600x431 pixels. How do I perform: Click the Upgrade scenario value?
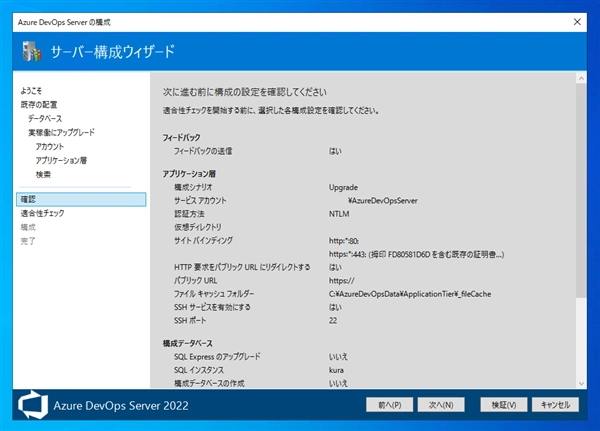[343, 188]
